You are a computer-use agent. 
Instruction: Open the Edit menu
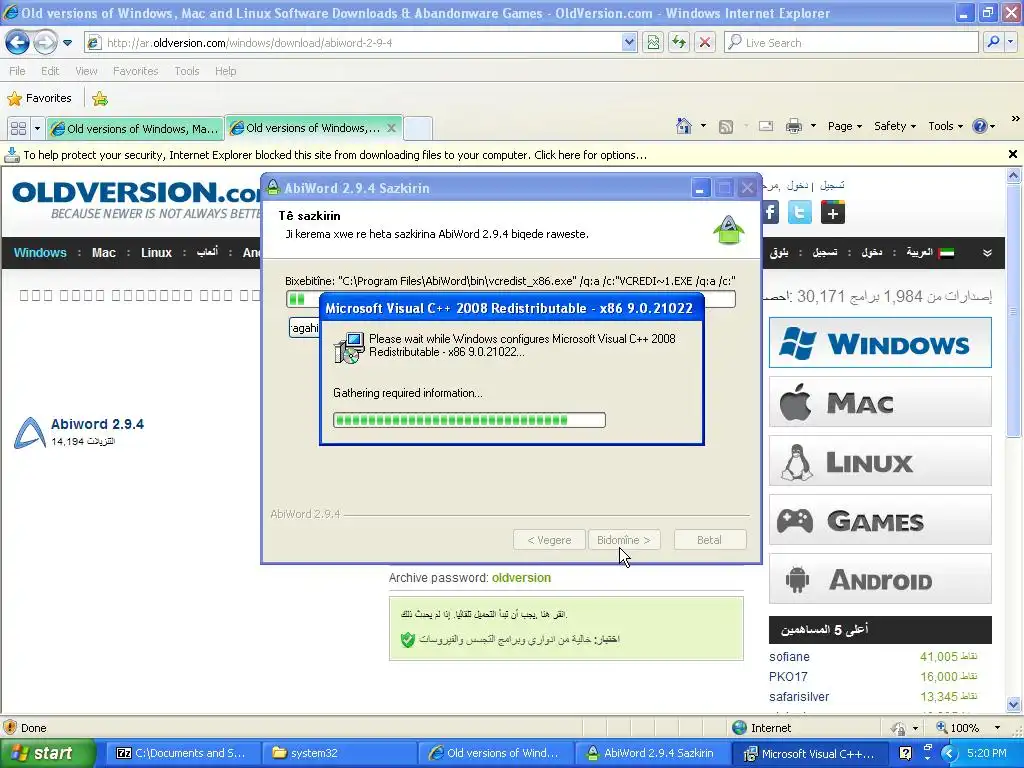[x=50, y=71]
